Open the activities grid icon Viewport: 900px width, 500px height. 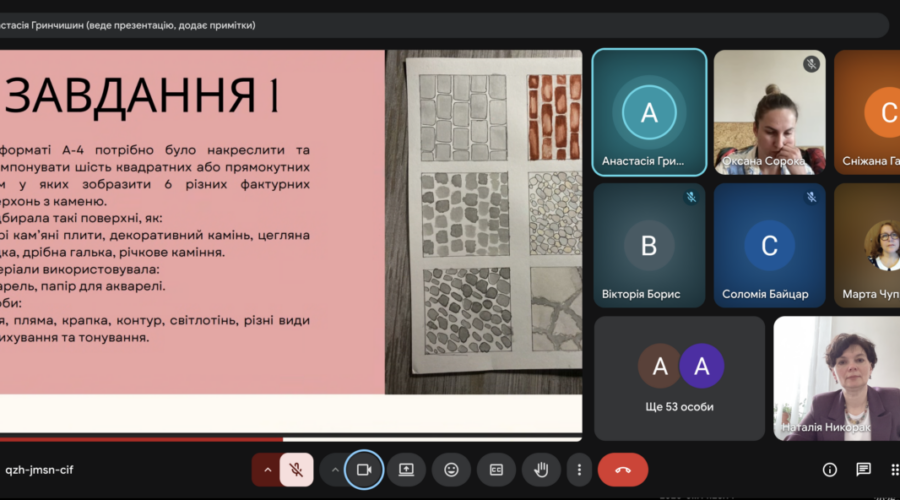click(x=894, y=470)
